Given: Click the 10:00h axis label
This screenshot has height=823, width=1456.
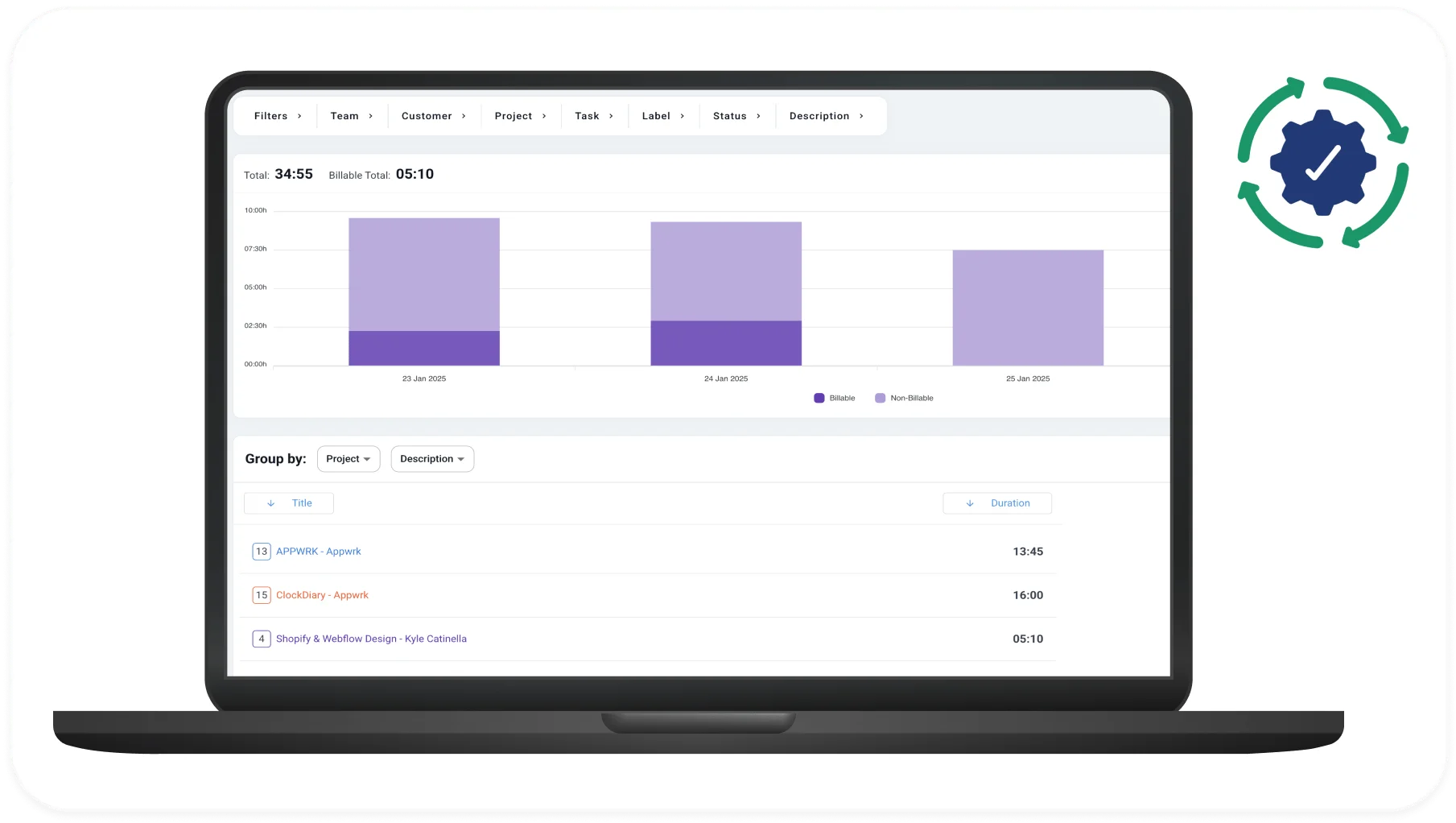Looking at the screenshot, I should (256, 210).
